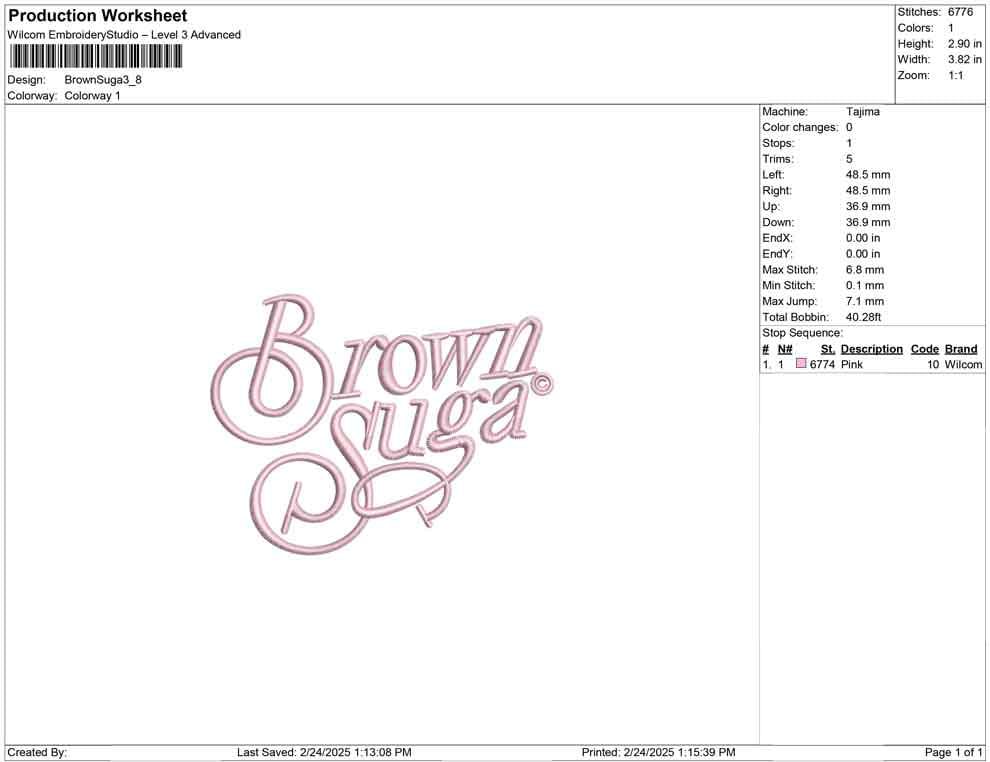Select the Machine Tajima value

point(861,111)
